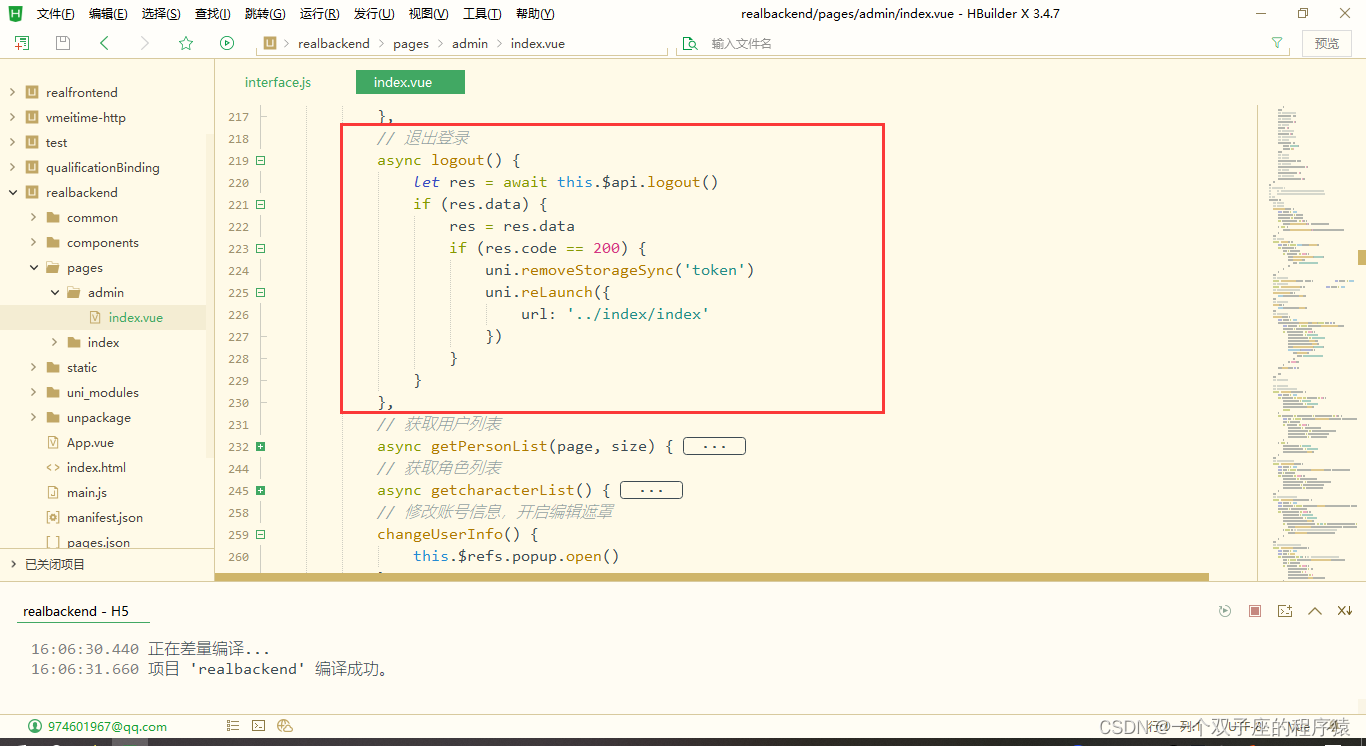1366x746 pixels.
Task: Go forward with the right arrow icon
Action: [x=145, y=43]
